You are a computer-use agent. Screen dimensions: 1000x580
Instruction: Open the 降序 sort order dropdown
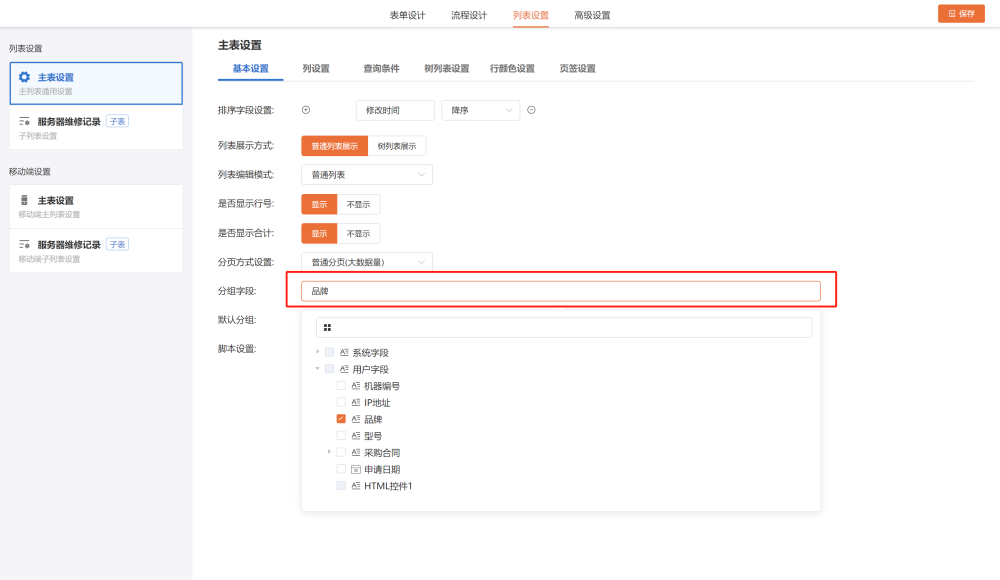[x=480, y=110]
